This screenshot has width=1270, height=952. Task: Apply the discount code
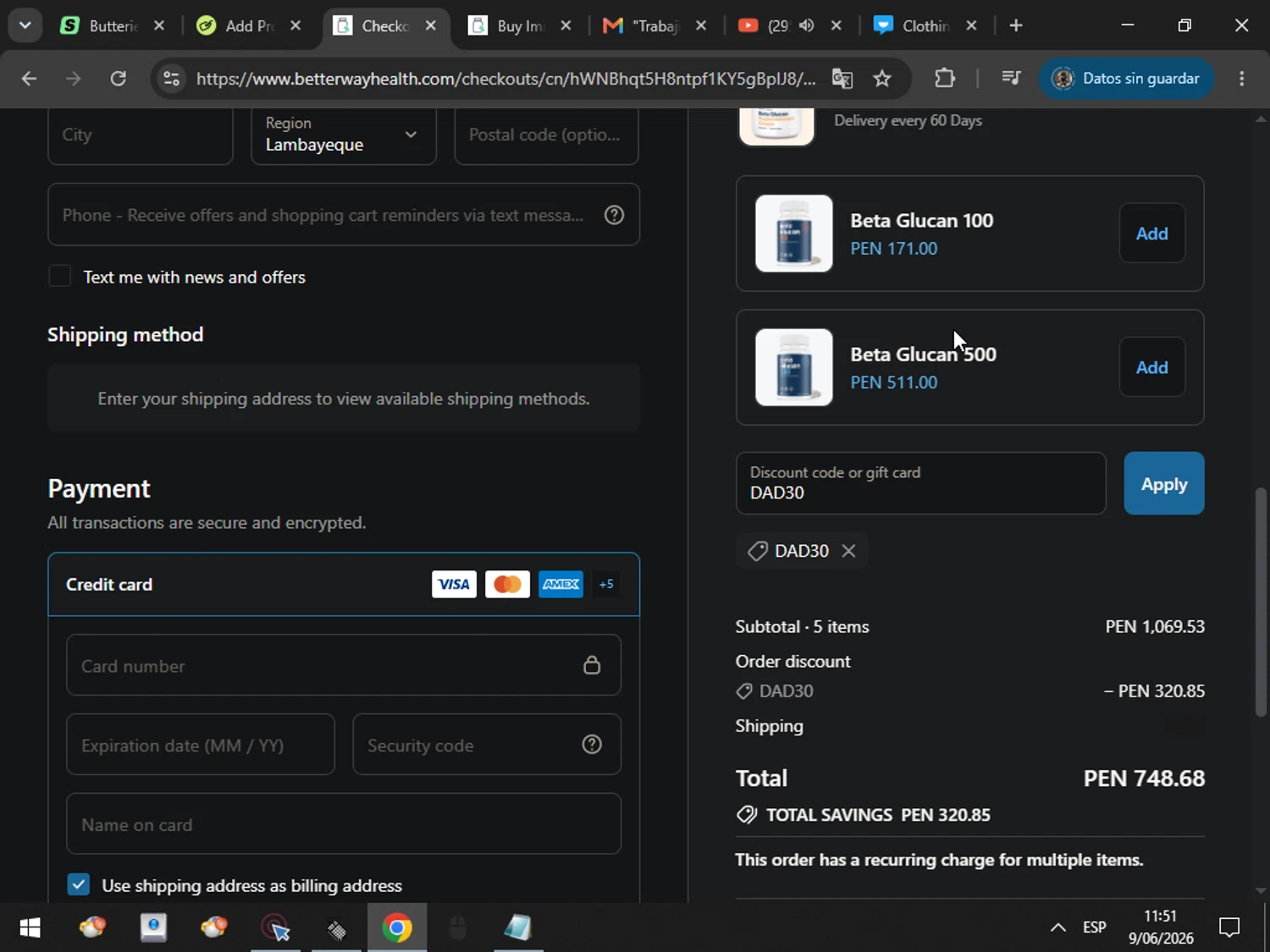click(x=1164, y=483)
